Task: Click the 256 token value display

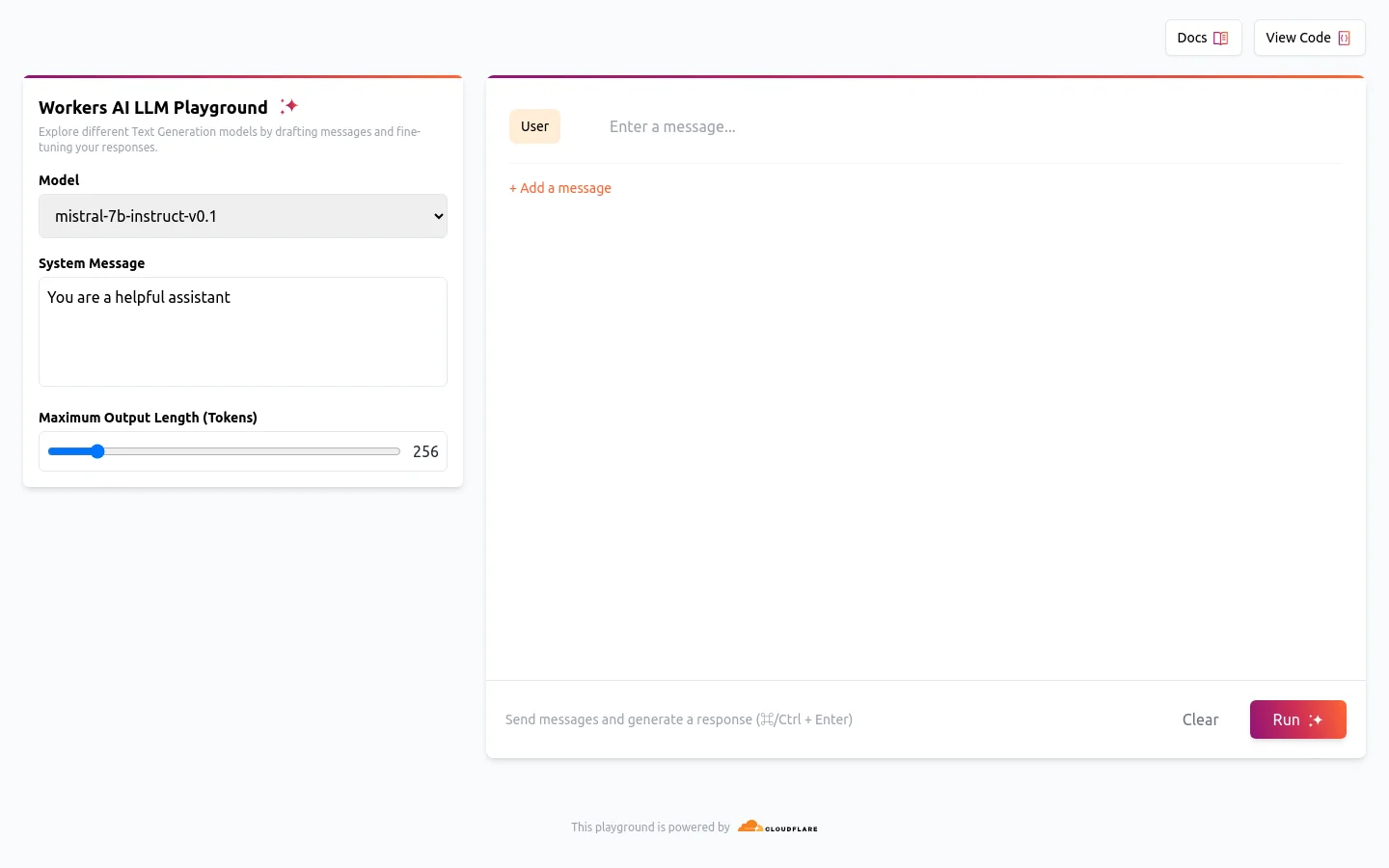Action: pos(425,451)
